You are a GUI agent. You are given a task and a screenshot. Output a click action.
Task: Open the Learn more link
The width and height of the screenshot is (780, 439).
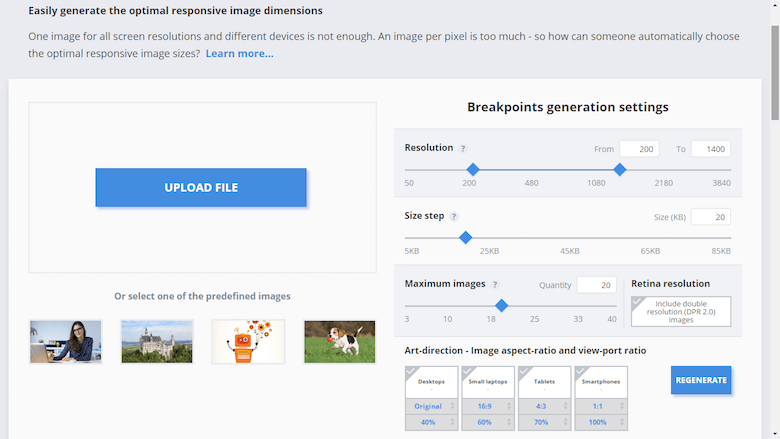coord(239,53)
